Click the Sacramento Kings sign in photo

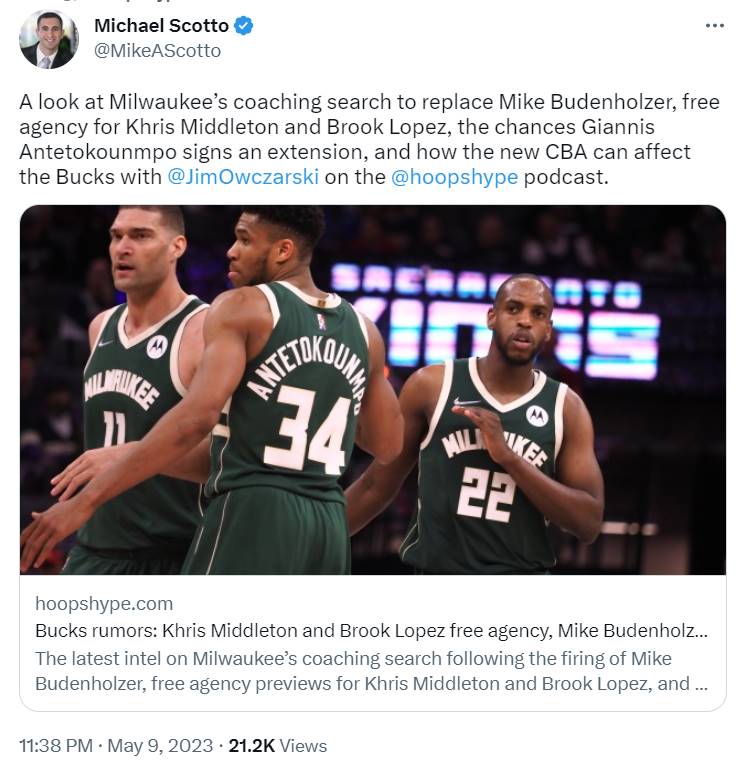[495, 318]
